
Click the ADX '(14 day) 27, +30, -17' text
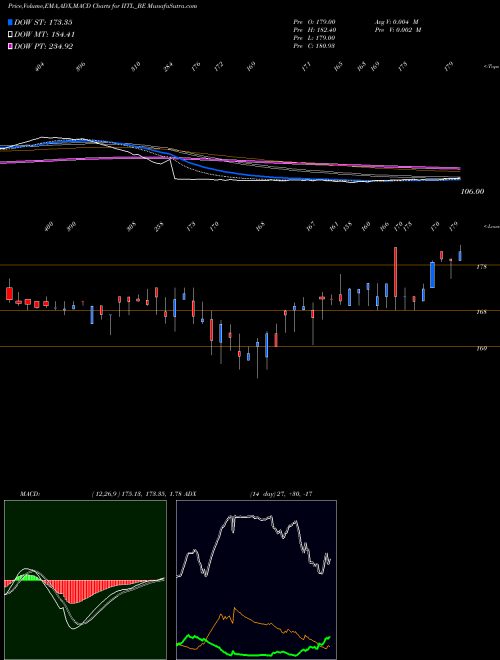(x=281, y=494)
